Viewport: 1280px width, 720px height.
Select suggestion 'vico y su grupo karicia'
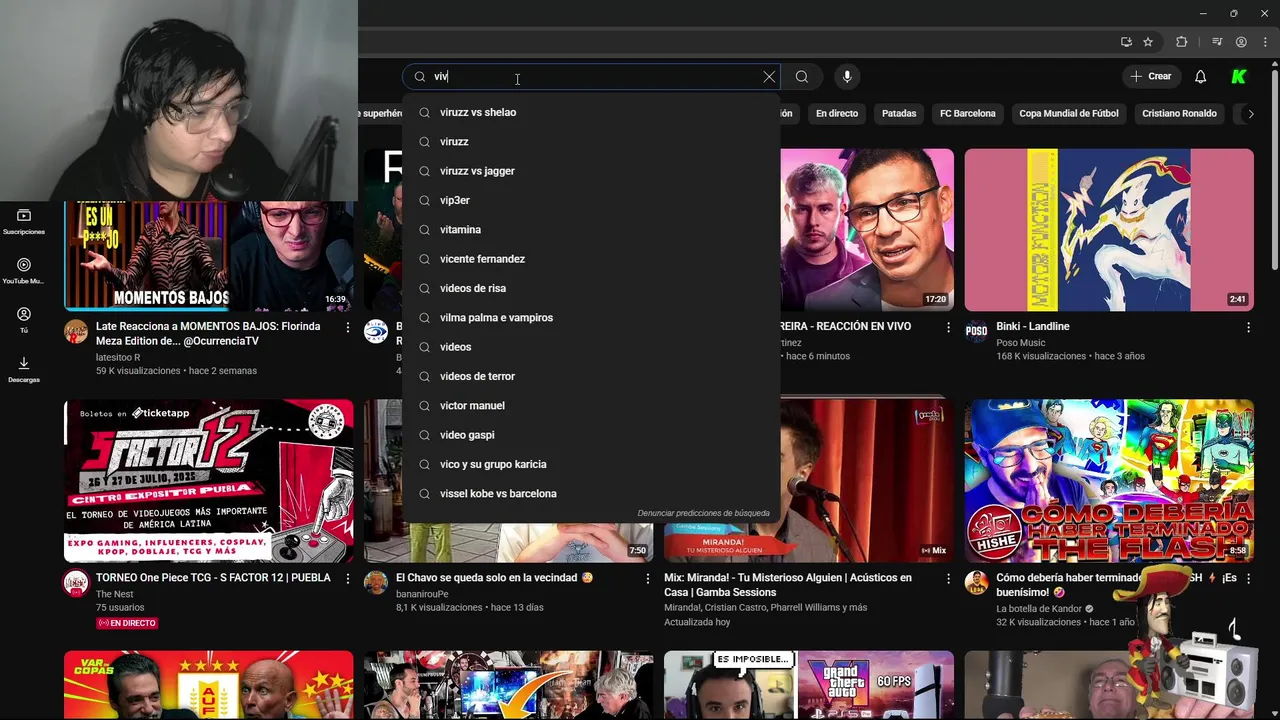coord(591,464)
